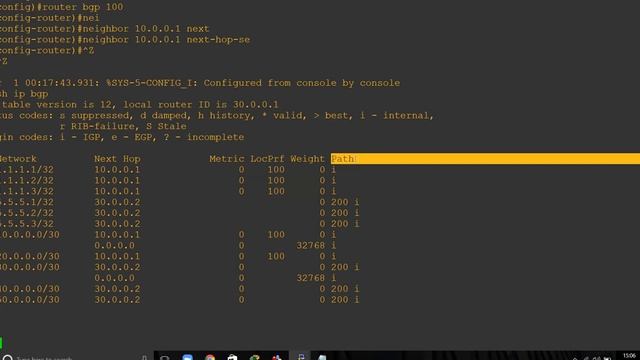Click path '200 i' in the .5.5.2/32 row
Screen dimensions: 640x360
pyautogui.click(x=345, y=213)
